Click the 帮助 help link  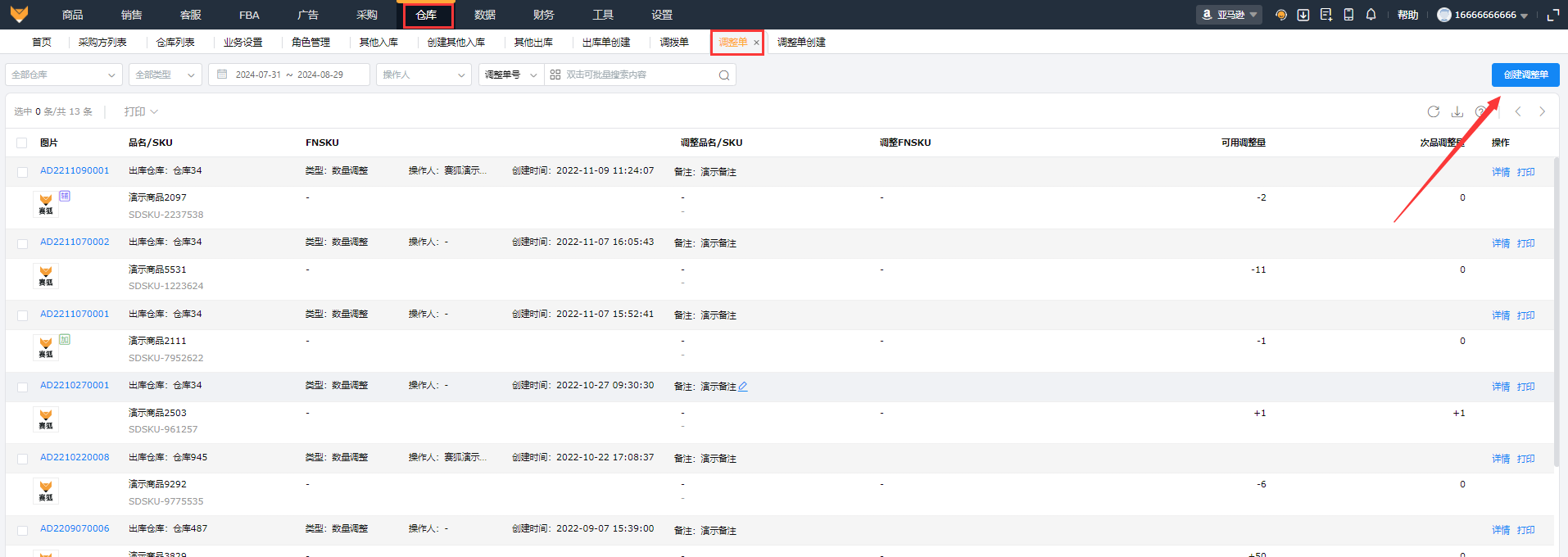tap(1407, 15)
